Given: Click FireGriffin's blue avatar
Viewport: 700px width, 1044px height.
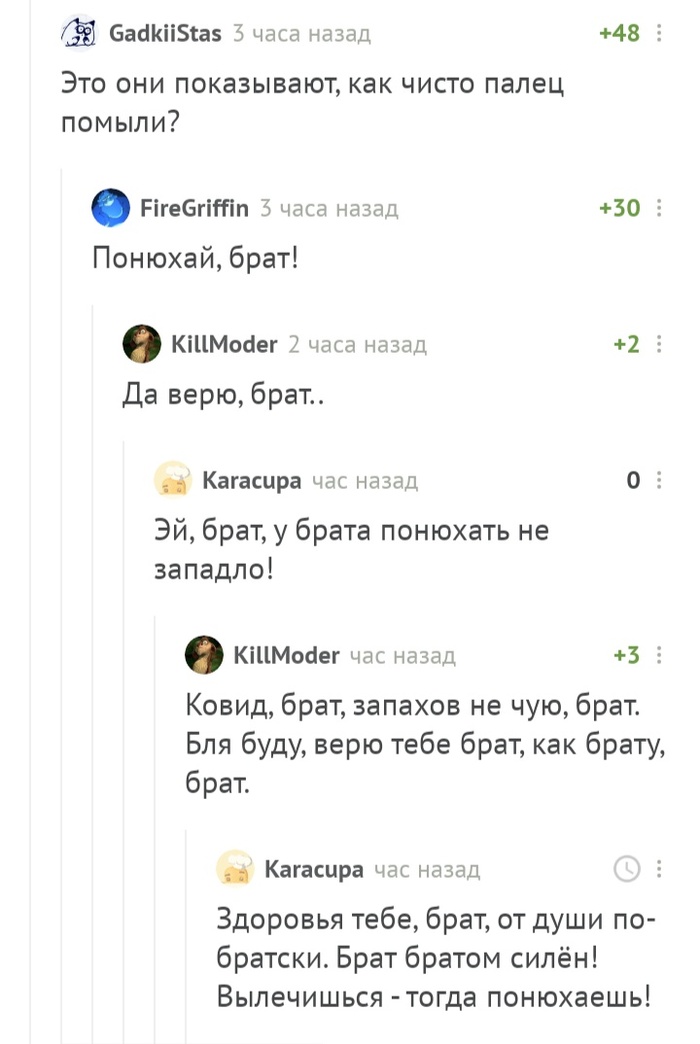Looking at the screenshot, I should [x=109, y=208].
